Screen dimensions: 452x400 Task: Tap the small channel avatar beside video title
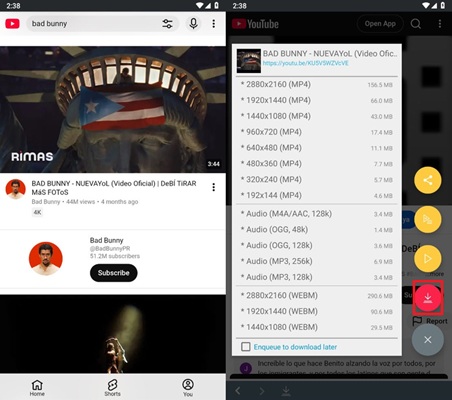pyautogui.click(x=16, y=189)
